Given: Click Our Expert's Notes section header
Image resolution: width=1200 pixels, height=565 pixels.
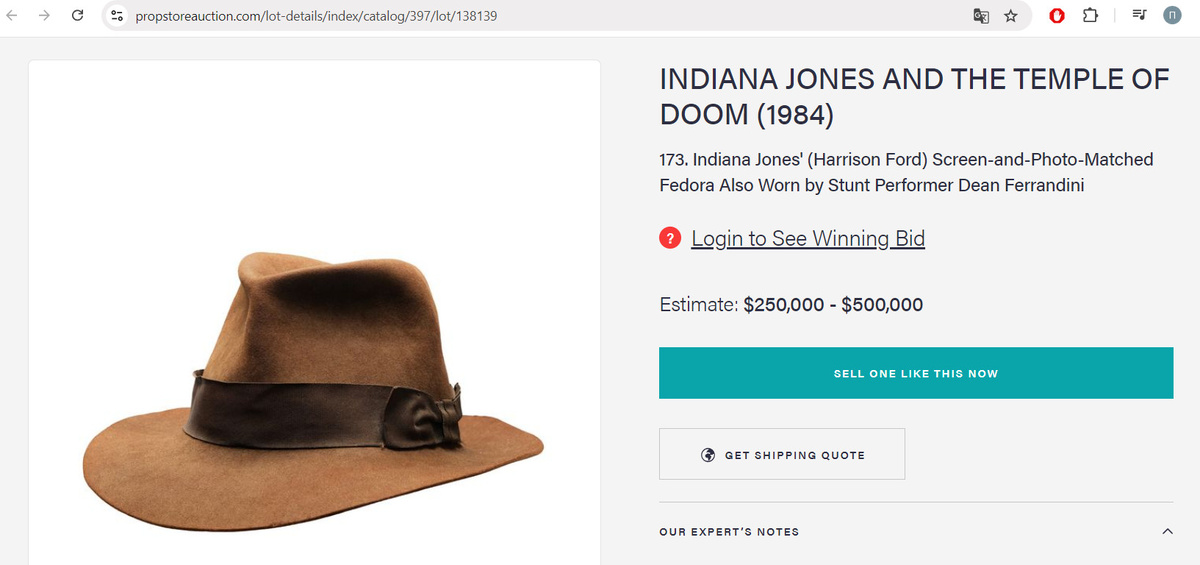Looking at the screenshot, I should point(729,532).
